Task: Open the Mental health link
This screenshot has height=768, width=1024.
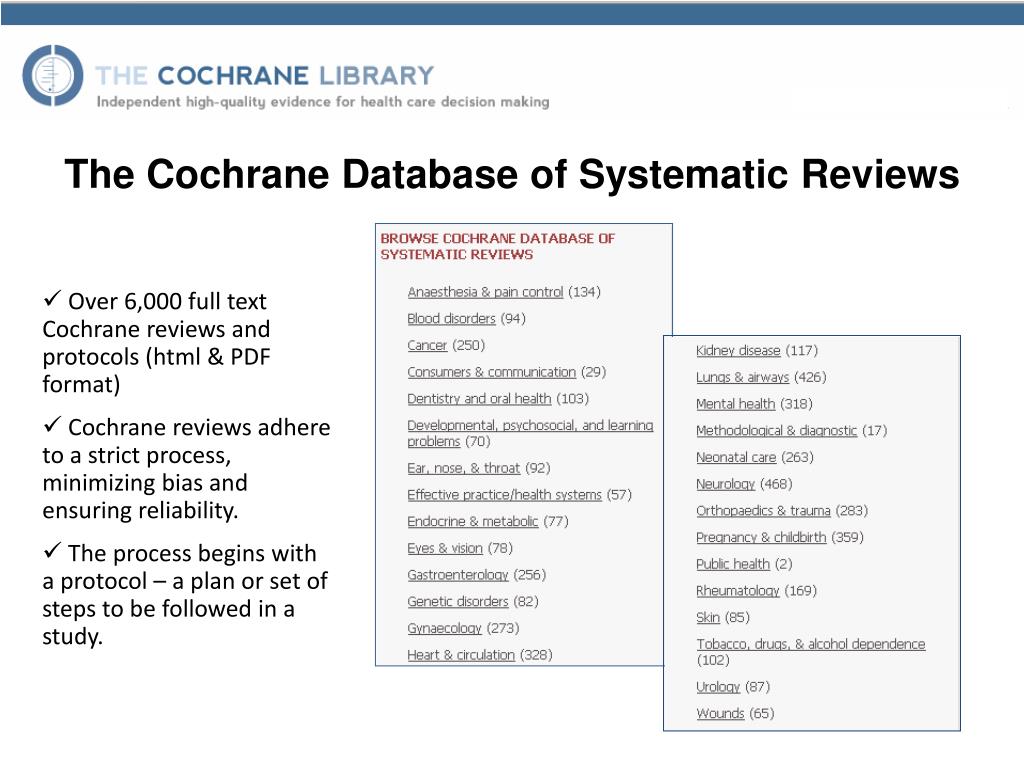Action: coord(735,404)
